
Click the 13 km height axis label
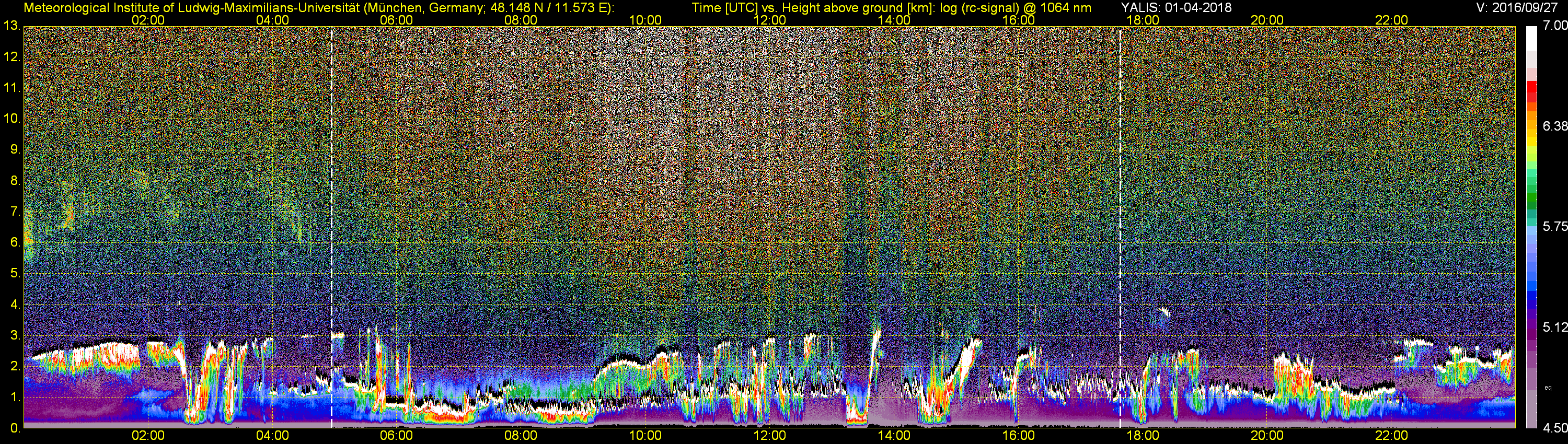[x=11, y=26]
